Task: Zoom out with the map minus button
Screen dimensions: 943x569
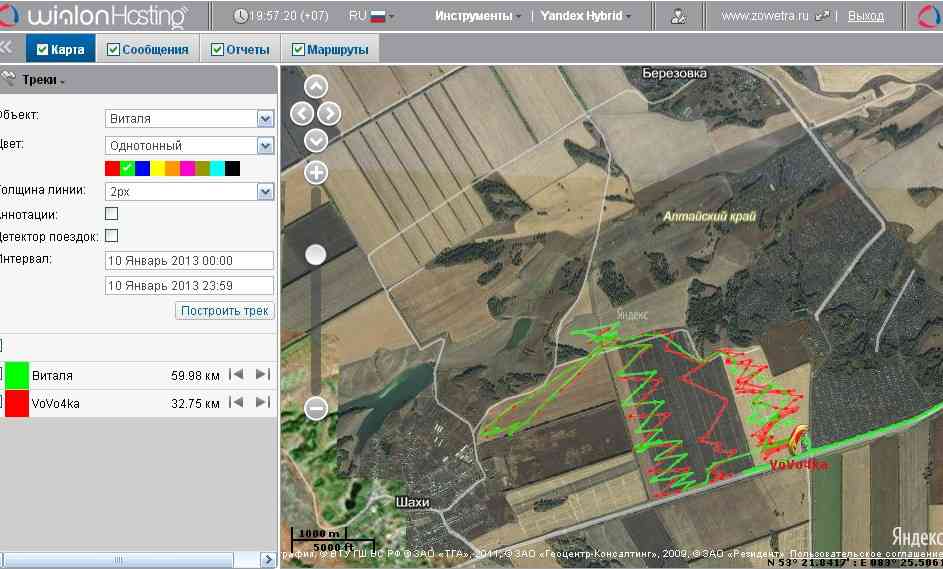Action: point(316,407)
